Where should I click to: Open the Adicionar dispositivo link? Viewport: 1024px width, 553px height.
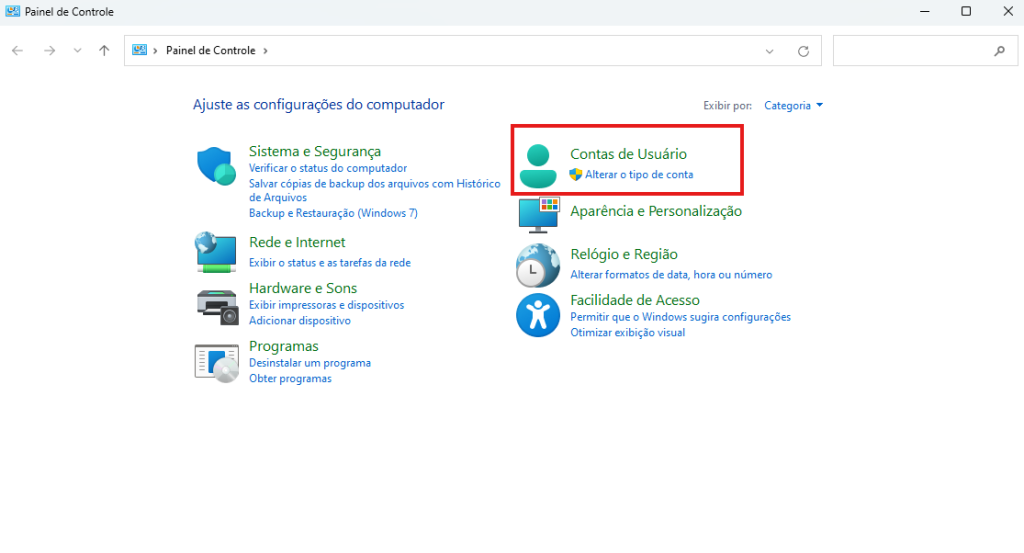[299, 321]
